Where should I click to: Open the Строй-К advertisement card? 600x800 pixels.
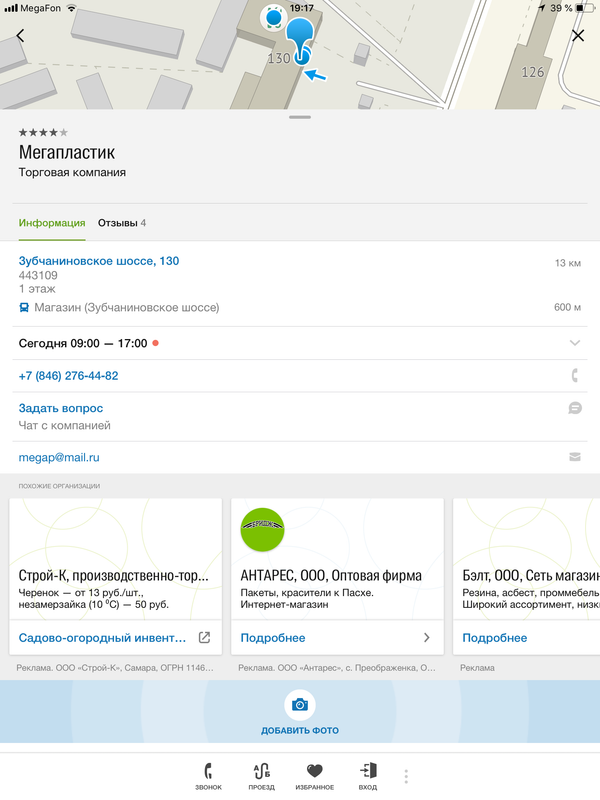[115, 577]
